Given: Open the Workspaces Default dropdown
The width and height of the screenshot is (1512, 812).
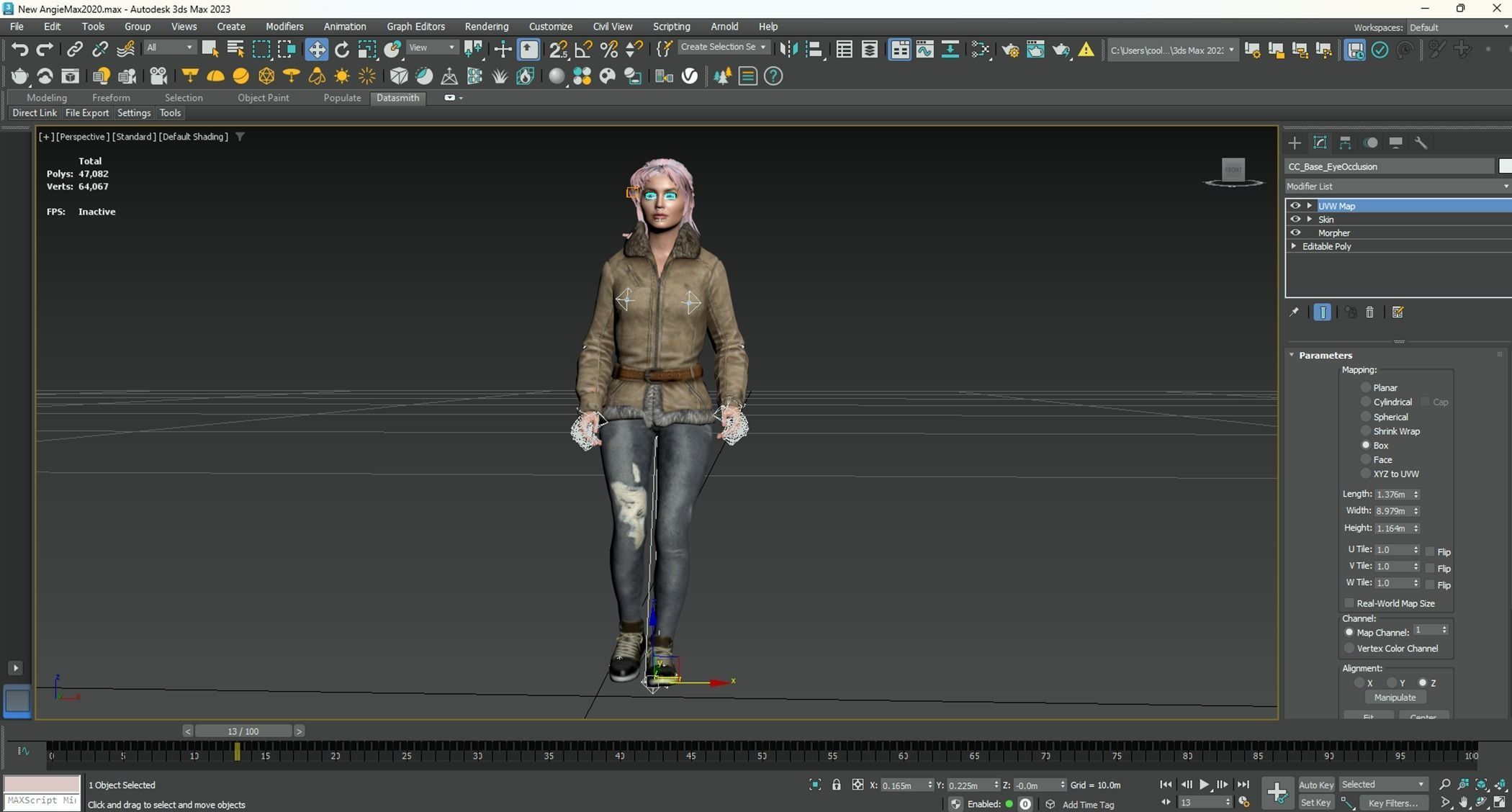Looking at the screenshot, I should [1458, 27].
